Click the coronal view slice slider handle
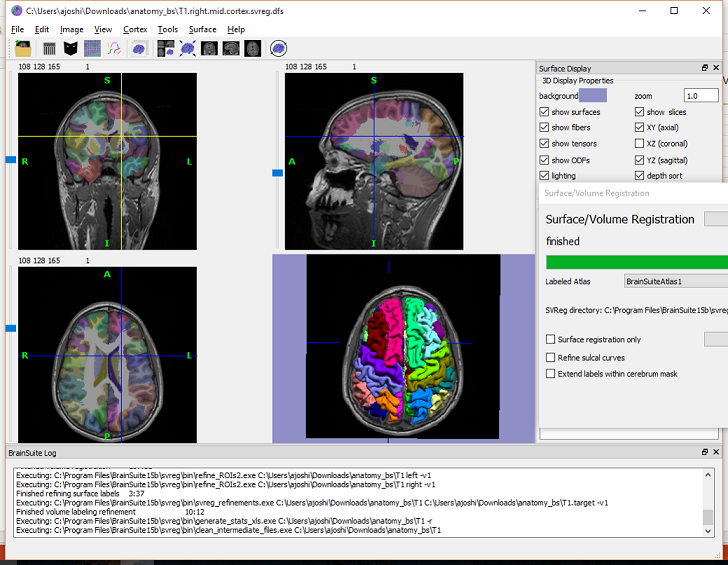This screenshot has width=728, height=565. (x=11, y=160)
